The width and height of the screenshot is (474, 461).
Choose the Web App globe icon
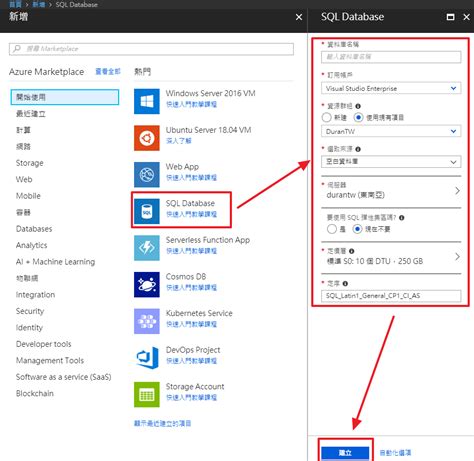coord(147,174)
